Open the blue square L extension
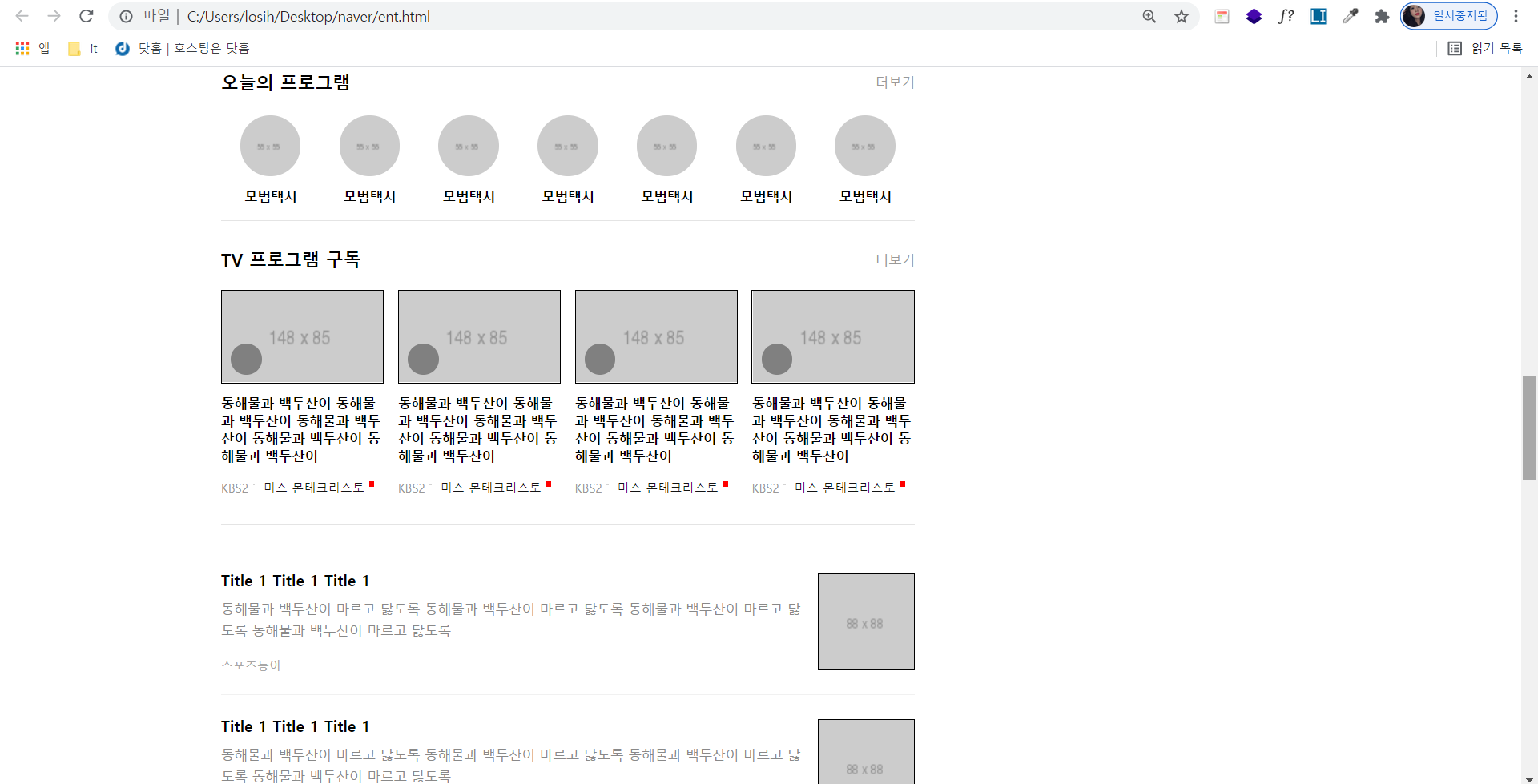The image size is (1538, 784). click(x=1319, y=16)
